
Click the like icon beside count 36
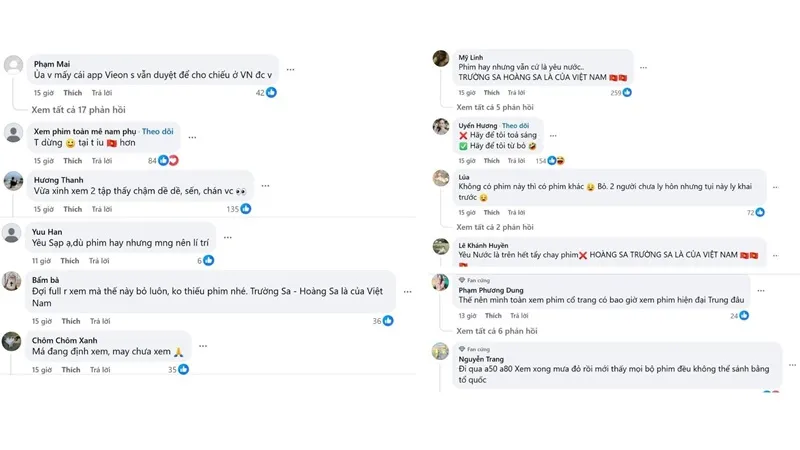pos(388,321)
